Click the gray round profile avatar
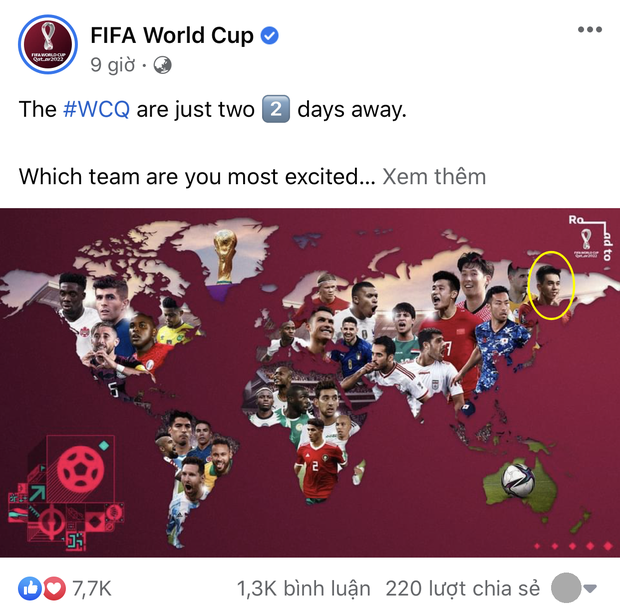 pos(566,588)
